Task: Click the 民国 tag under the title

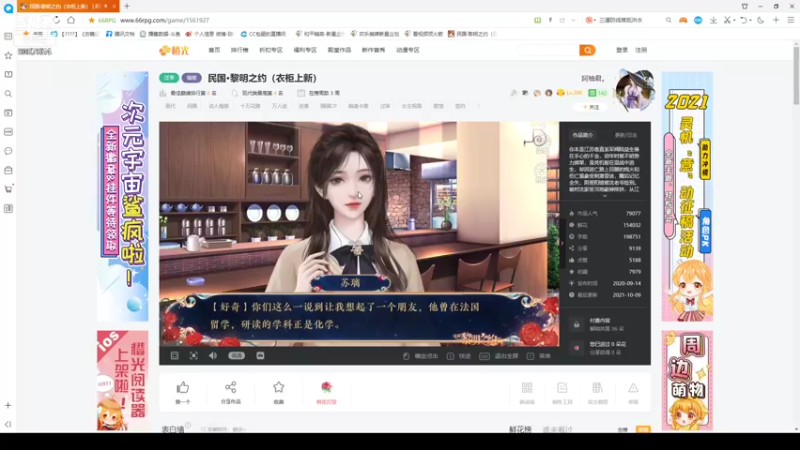Action: point(192,106)
